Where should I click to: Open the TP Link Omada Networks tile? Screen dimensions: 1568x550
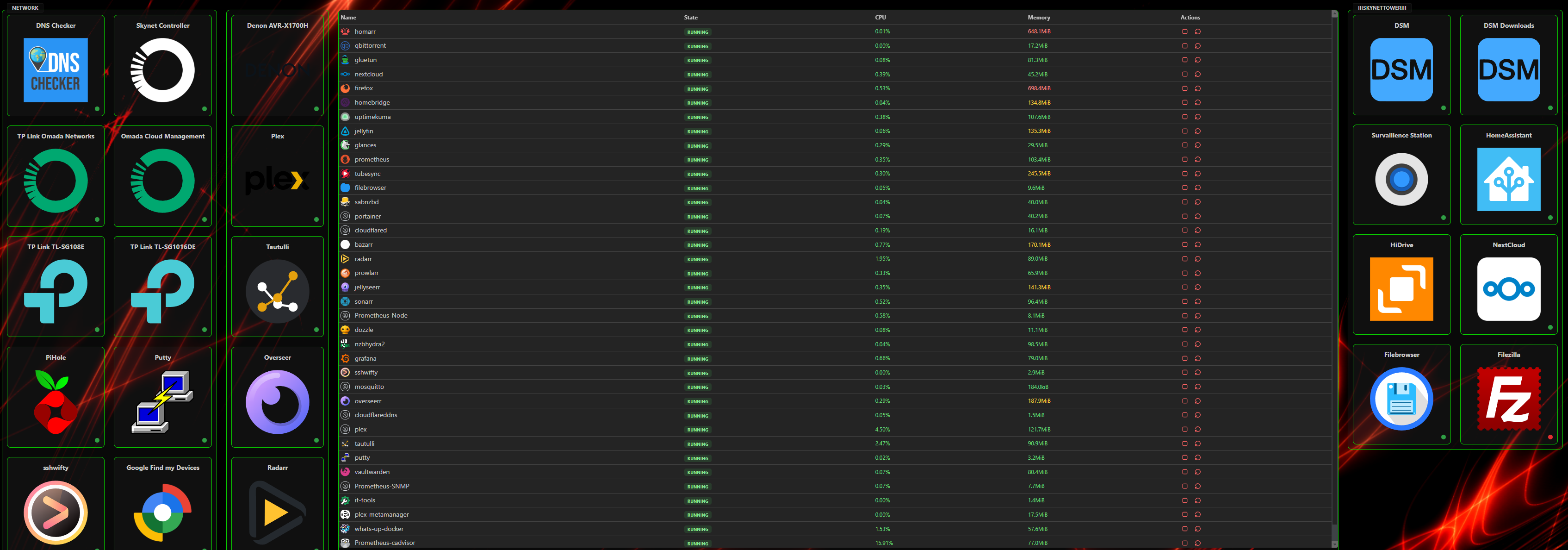tap(56, 180)
